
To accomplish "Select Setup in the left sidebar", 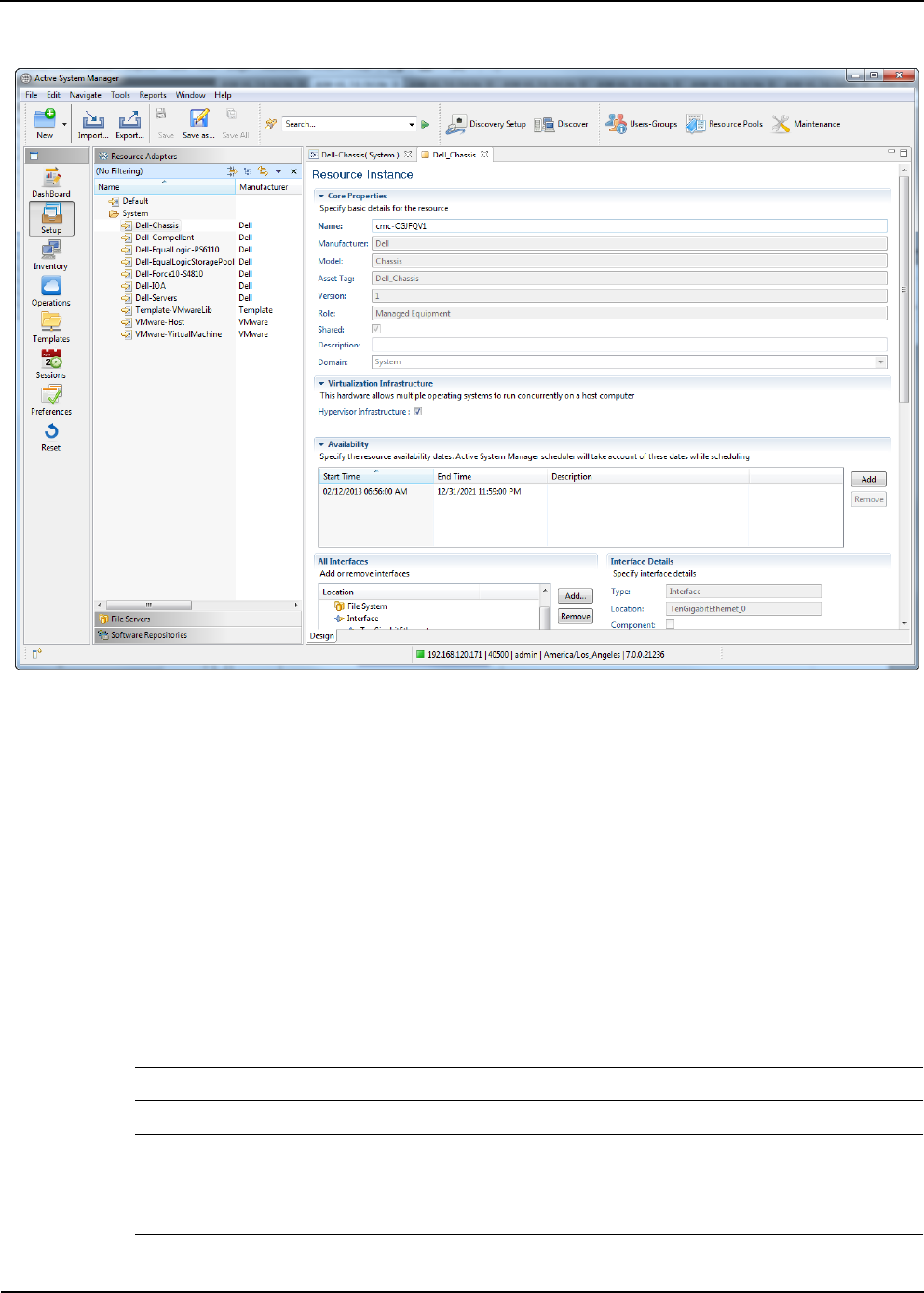I will click(51, 219).
